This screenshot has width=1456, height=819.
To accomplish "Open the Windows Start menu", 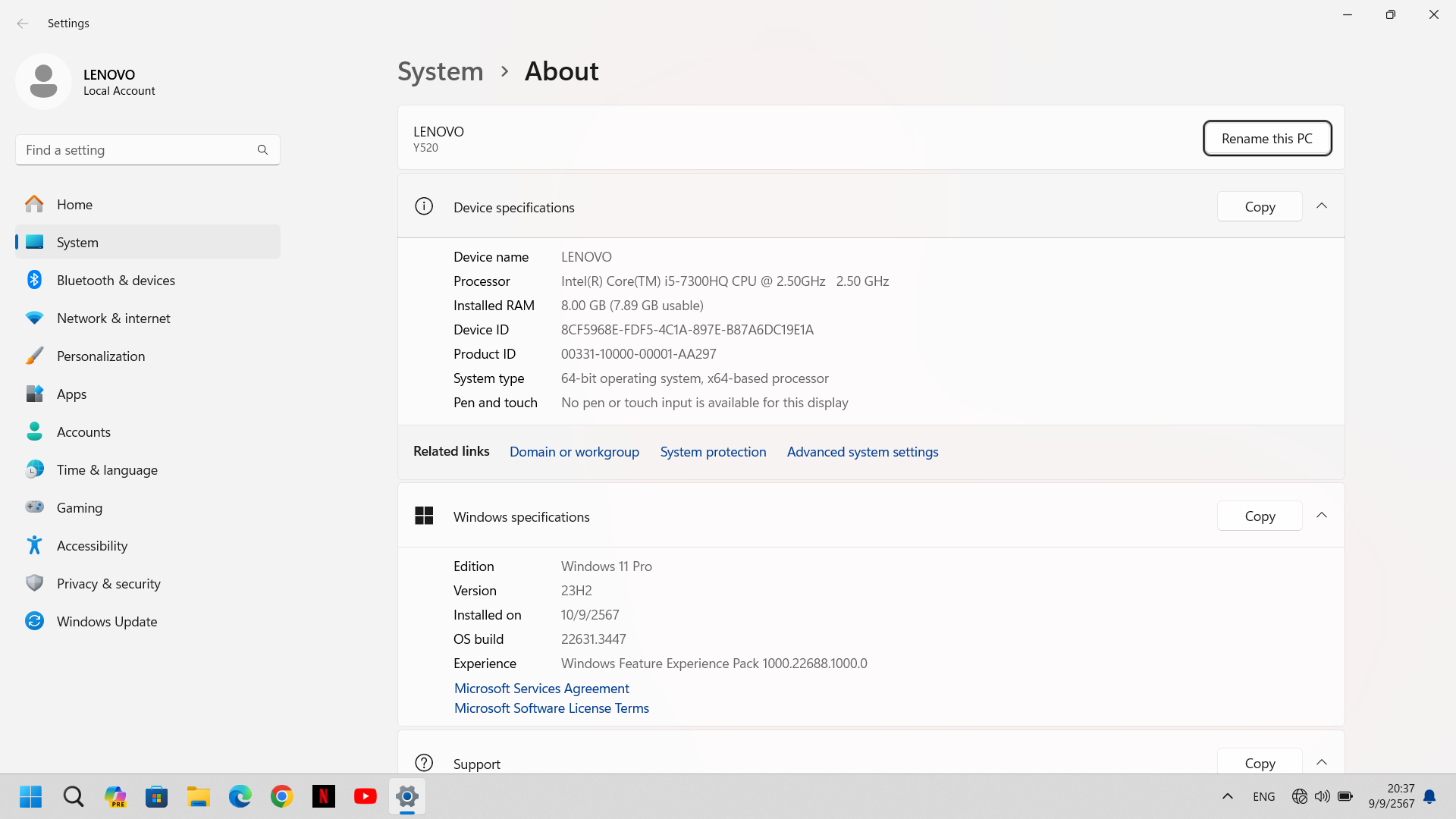I will tap(30, 796).
